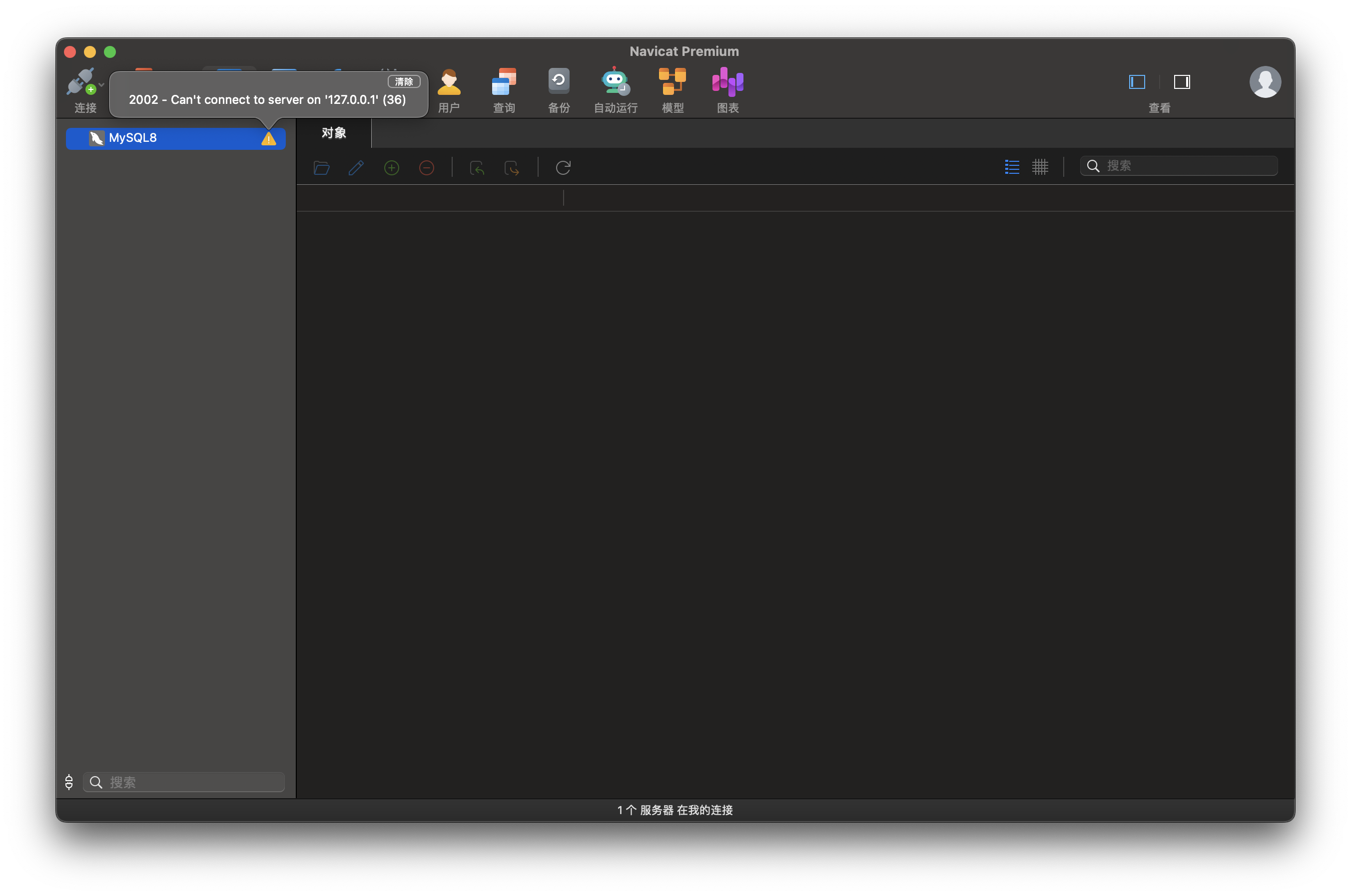Click the export wizard icon

click(512, 167)
